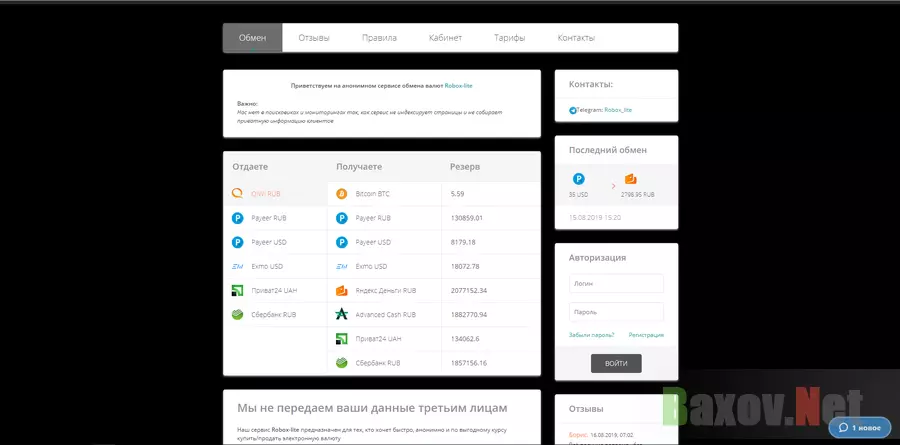Image resolution: width=900 pixels, height=445 pixels.
Task: Select Сбербанк RUB in Отдаете list
Action: click(275, 315)
